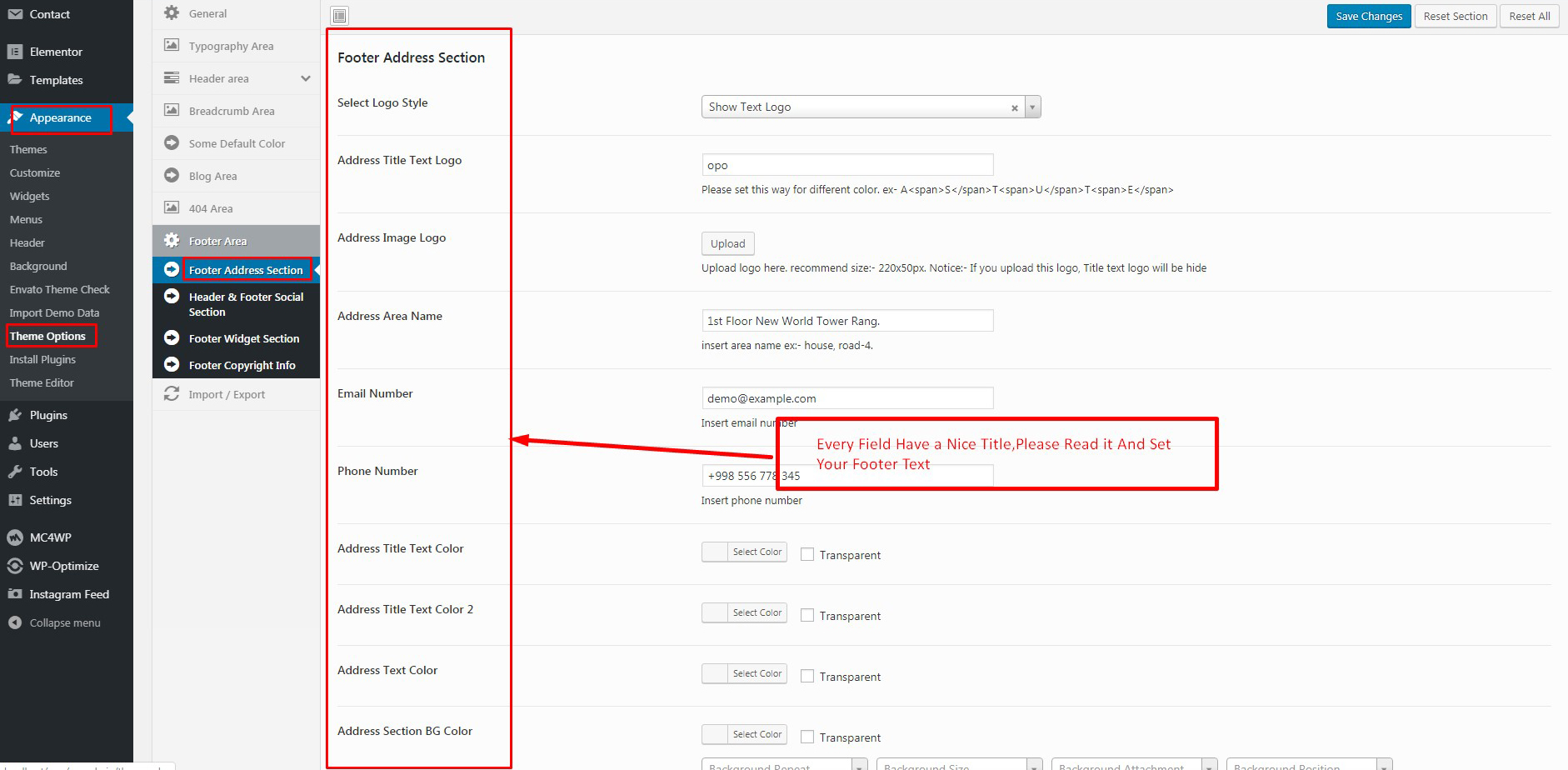Click the Reset All button
Viewport: 1568px width, 770px height.
(x=1530, y=16)
